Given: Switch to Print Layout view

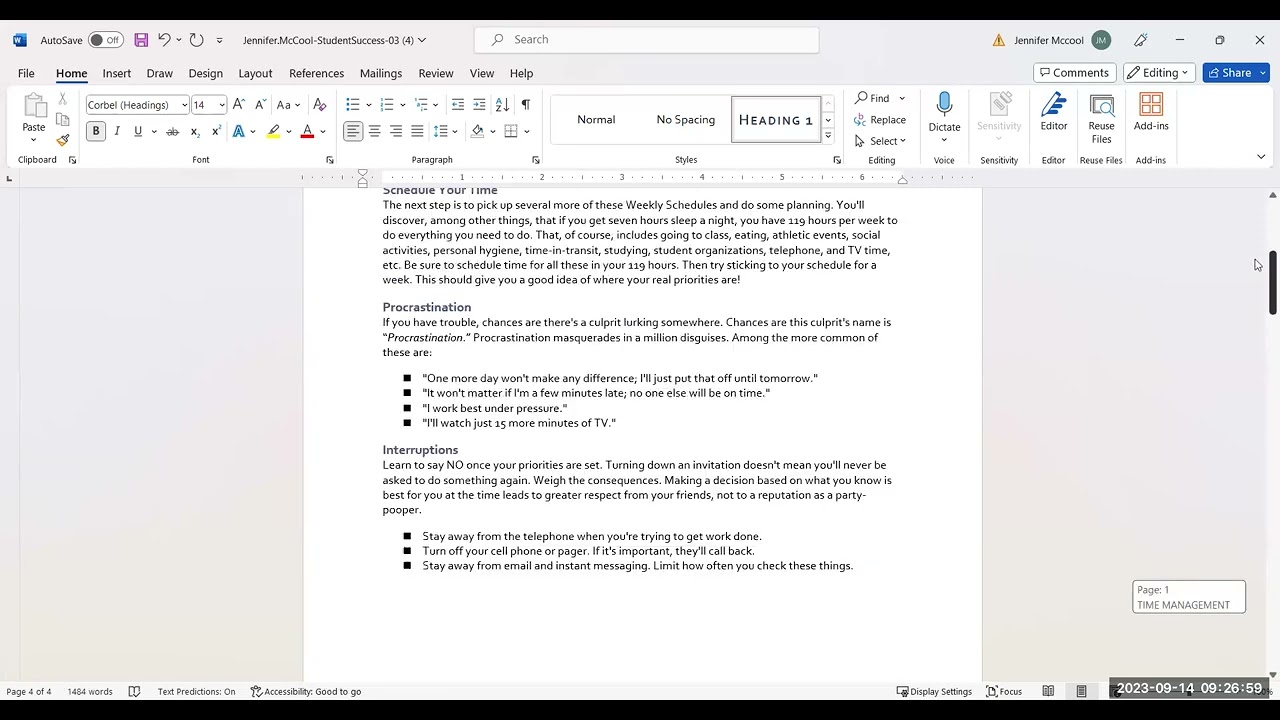Looking at the screenshot, I should tap(1081, 691).
